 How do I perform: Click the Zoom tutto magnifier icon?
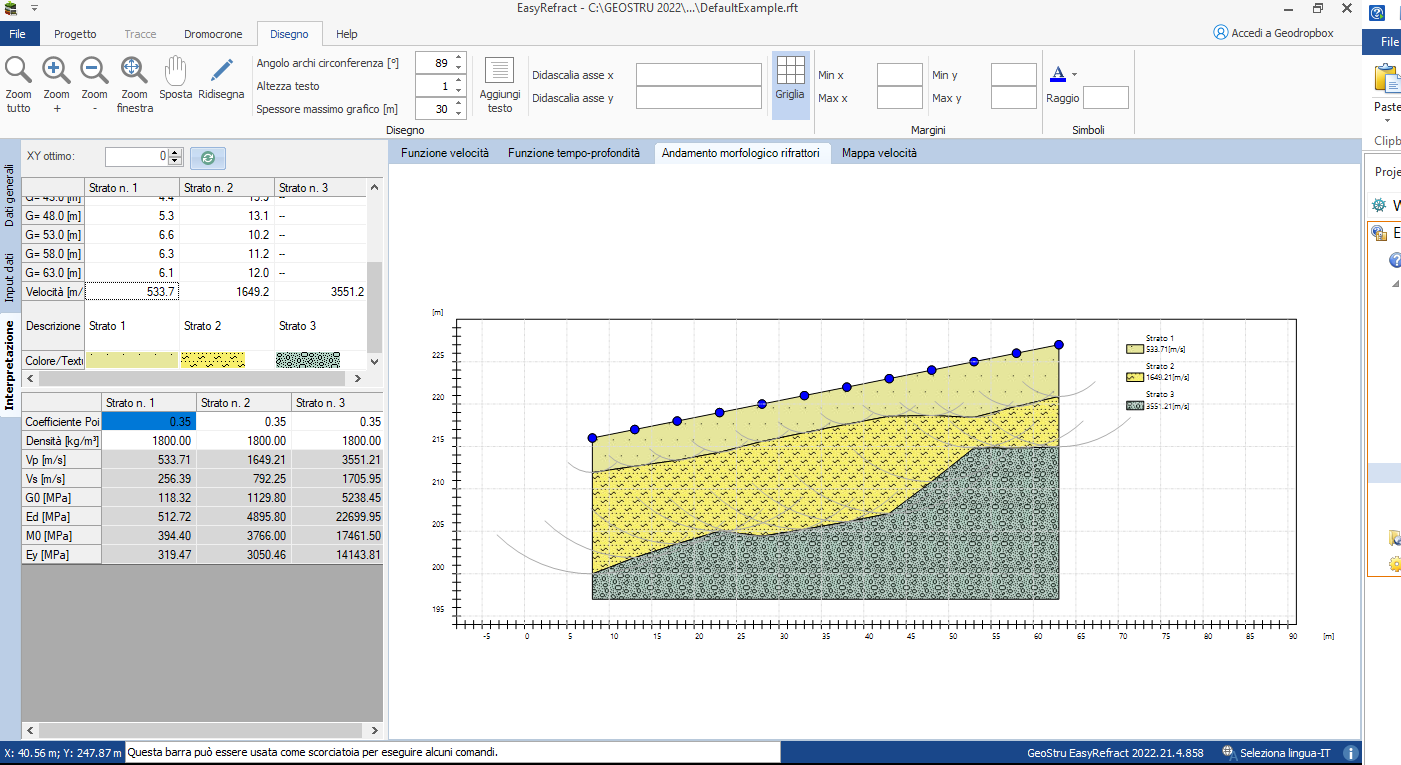18,70
